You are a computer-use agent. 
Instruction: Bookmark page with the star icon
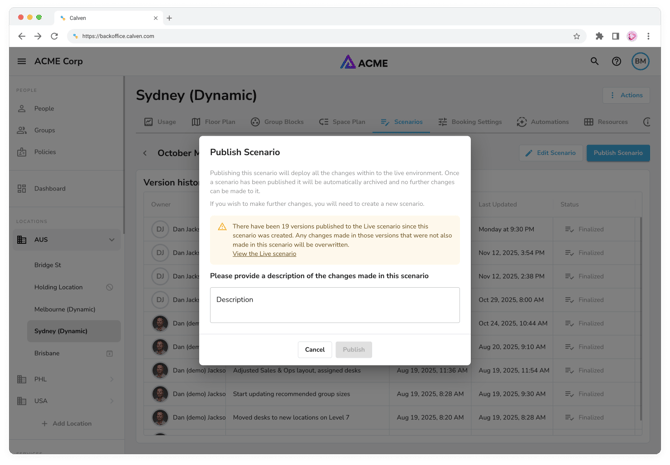(x=577, y=36)
